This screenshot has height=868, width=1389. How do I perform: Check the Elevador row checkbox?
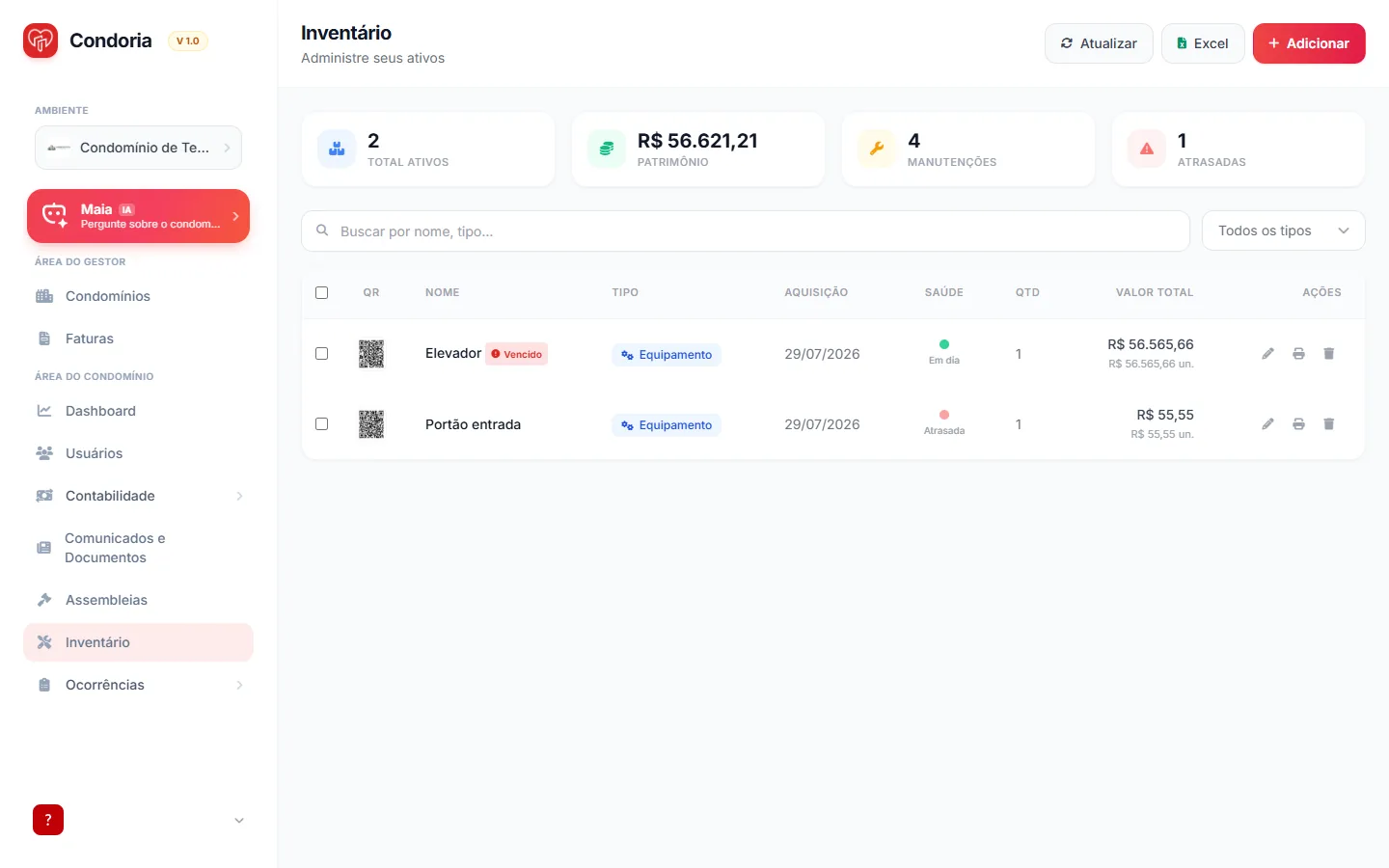point(322,354)
